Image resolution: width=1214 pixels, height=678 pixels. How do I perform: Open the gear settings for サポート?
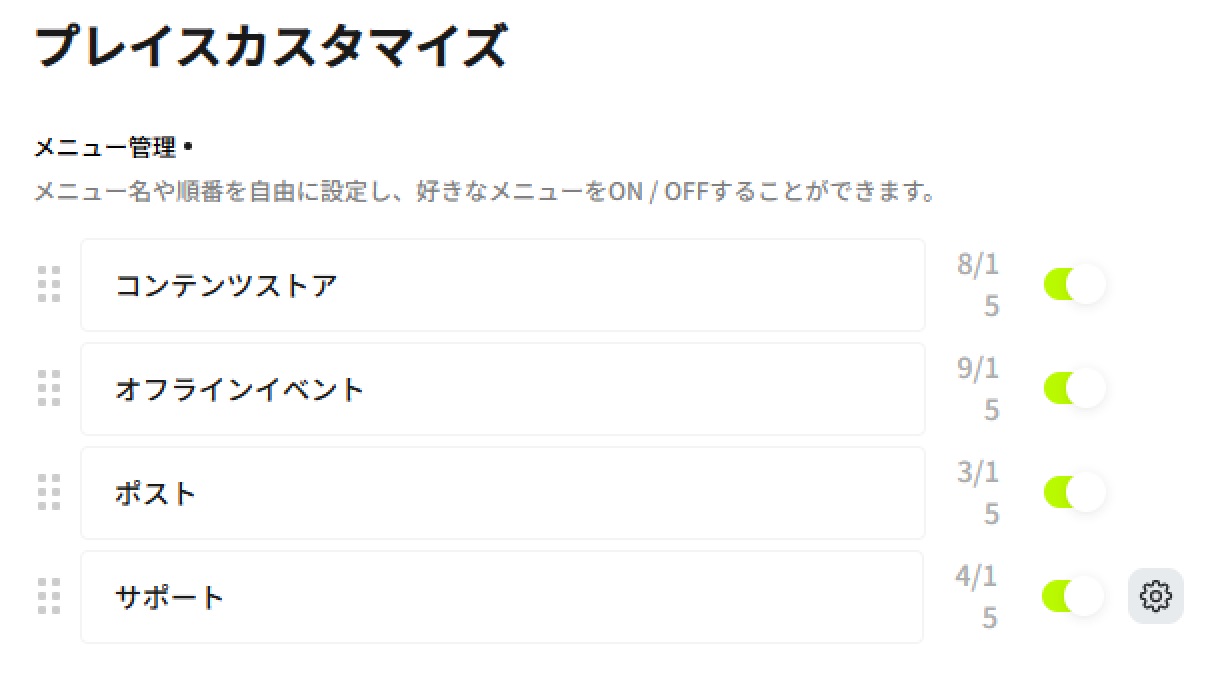pos(1155,596)
